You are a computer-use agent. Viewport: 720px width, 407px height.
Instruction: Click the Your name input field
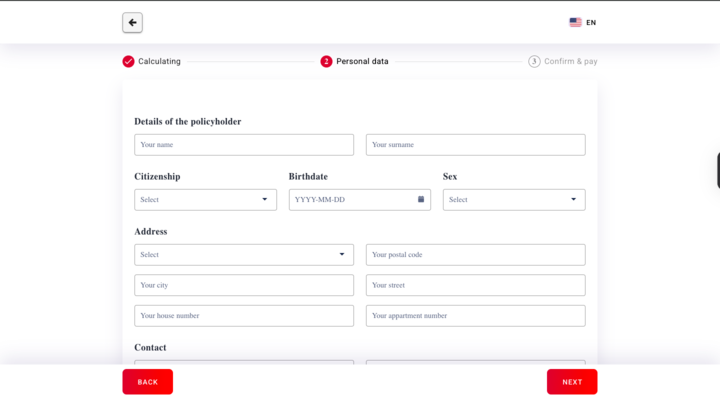coord(243,145)
